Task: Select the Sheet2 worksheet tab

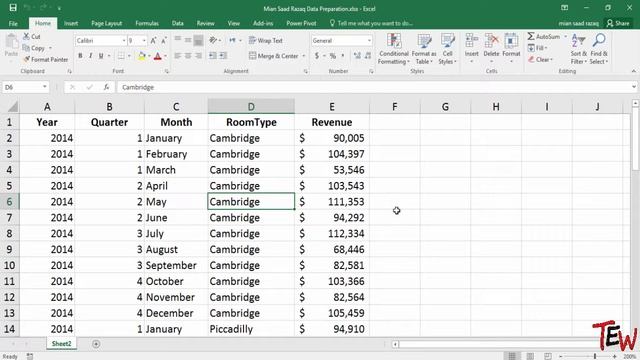Action: click(62, 344)
